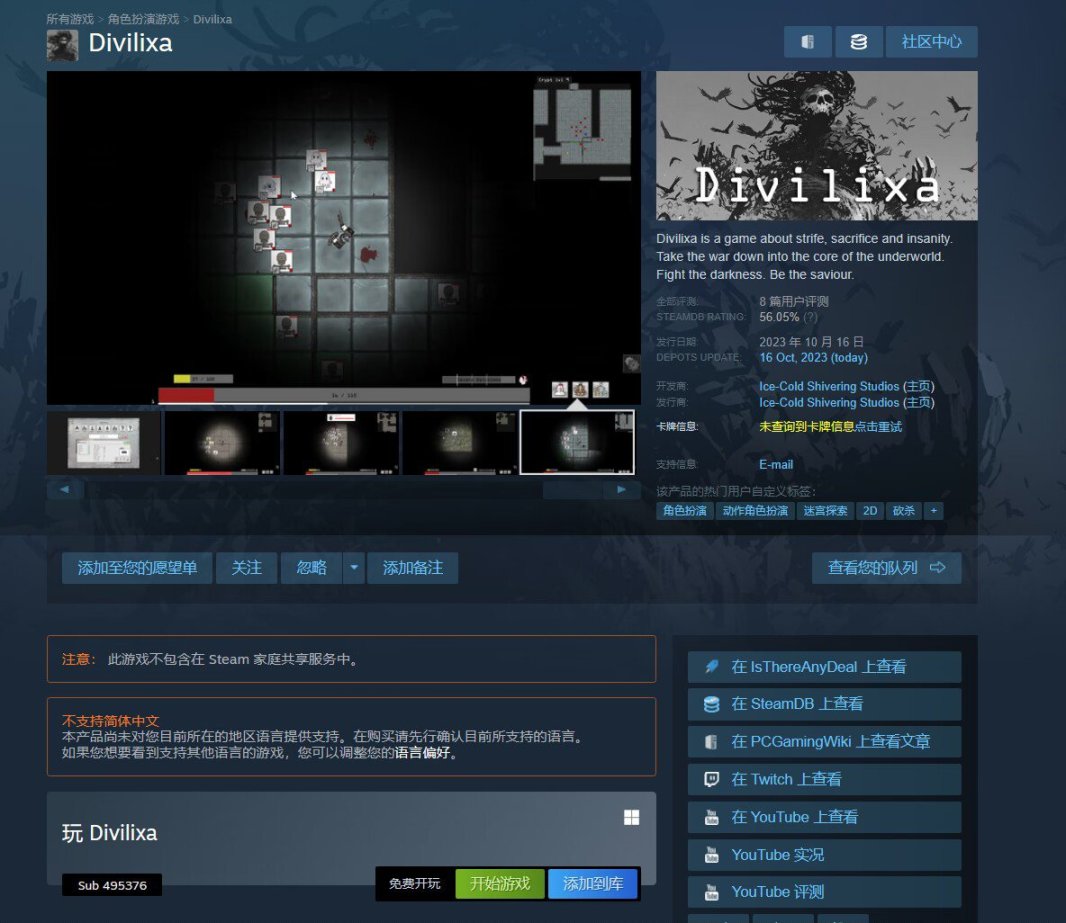Screen dimensions: 1066x923
Task: Open 在 YouTube 上查看 link
Action: click(x=825, y=817)
